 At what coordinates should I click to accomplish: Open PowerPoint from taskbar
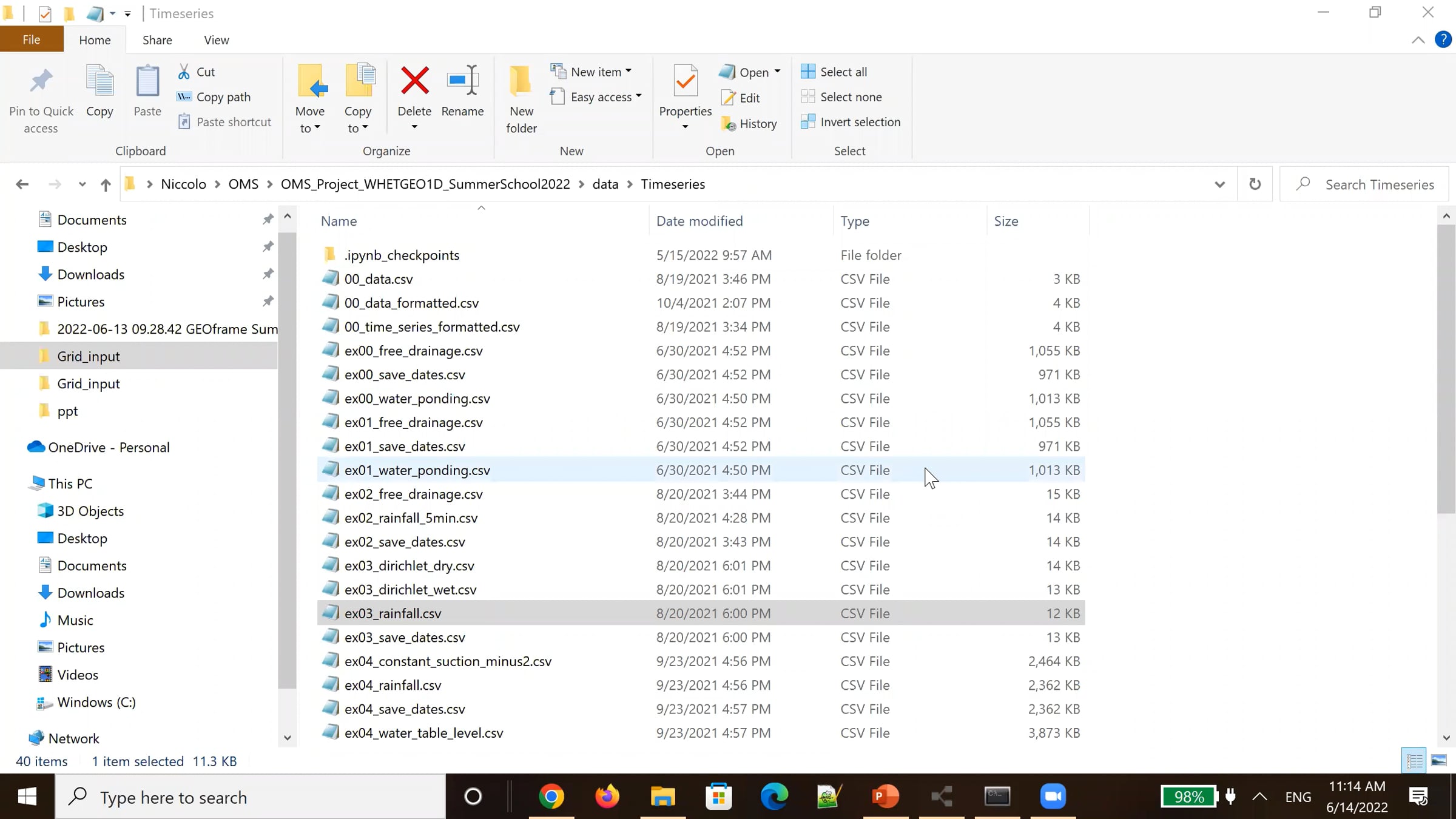[x=886, y=796]
